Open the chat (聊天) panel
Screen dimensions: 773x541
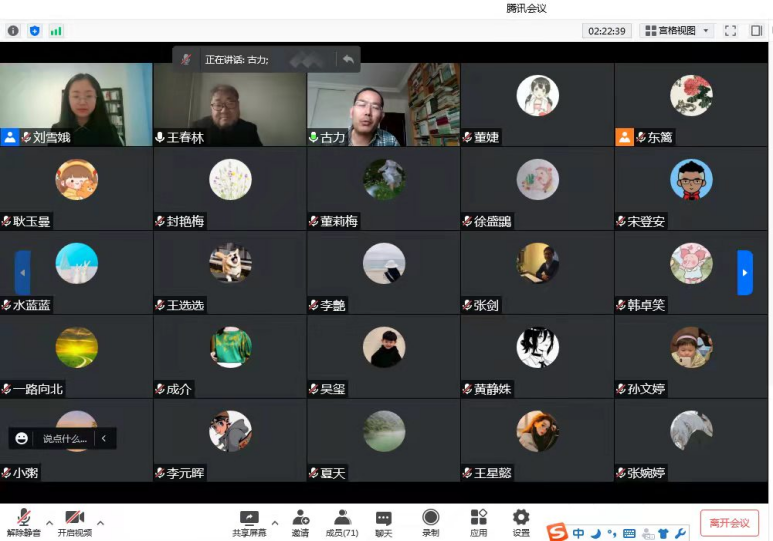[x=384, y=522]
